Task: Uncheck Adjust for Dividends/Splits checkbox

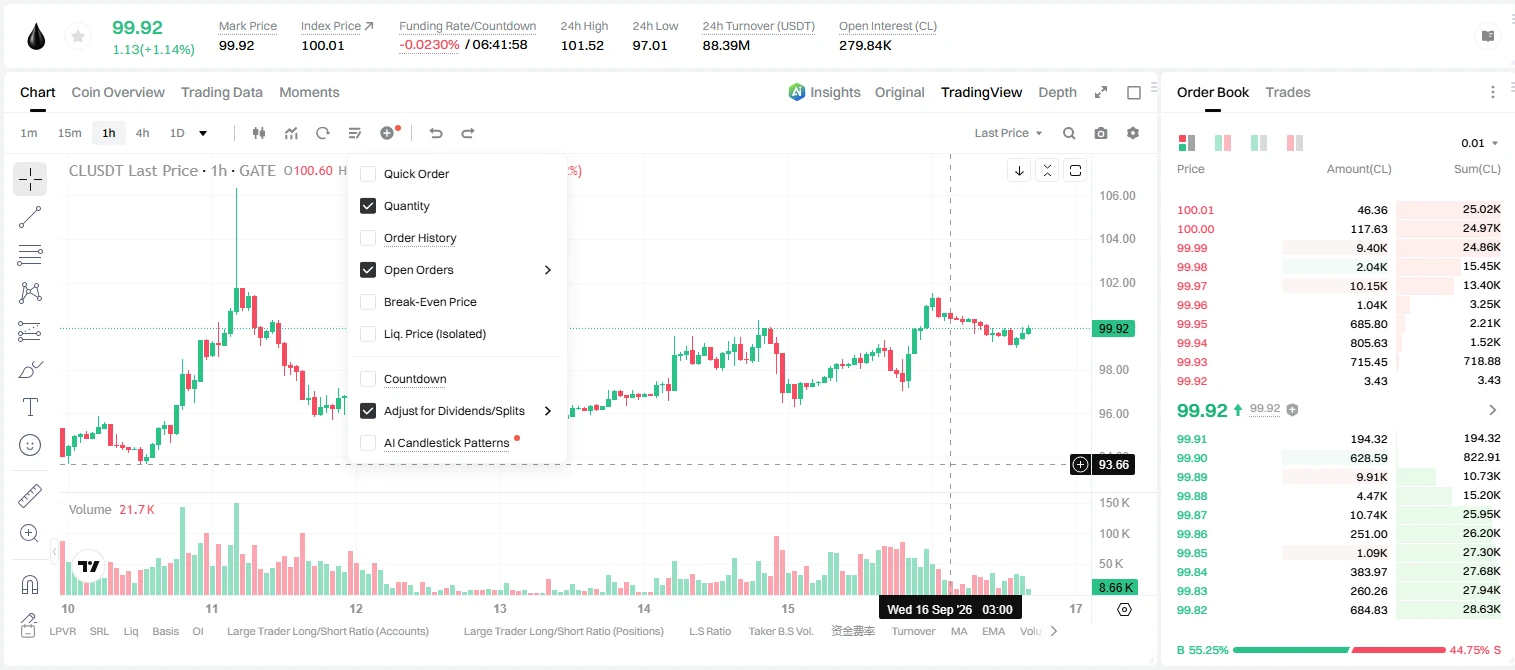Action: point(368,411)
